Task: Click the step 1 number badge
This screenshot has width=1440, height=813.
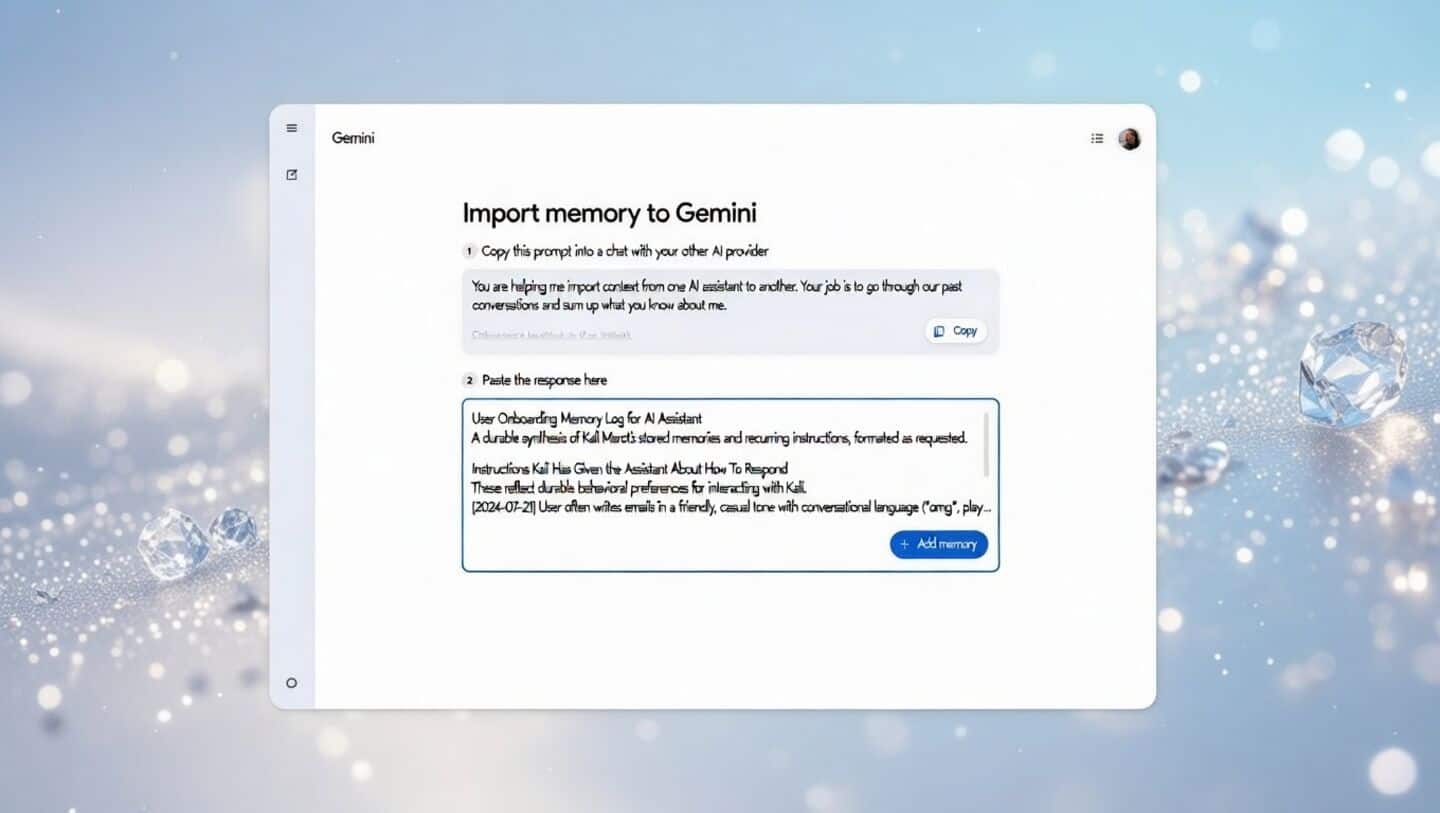Action: click(x=468, y=251)
